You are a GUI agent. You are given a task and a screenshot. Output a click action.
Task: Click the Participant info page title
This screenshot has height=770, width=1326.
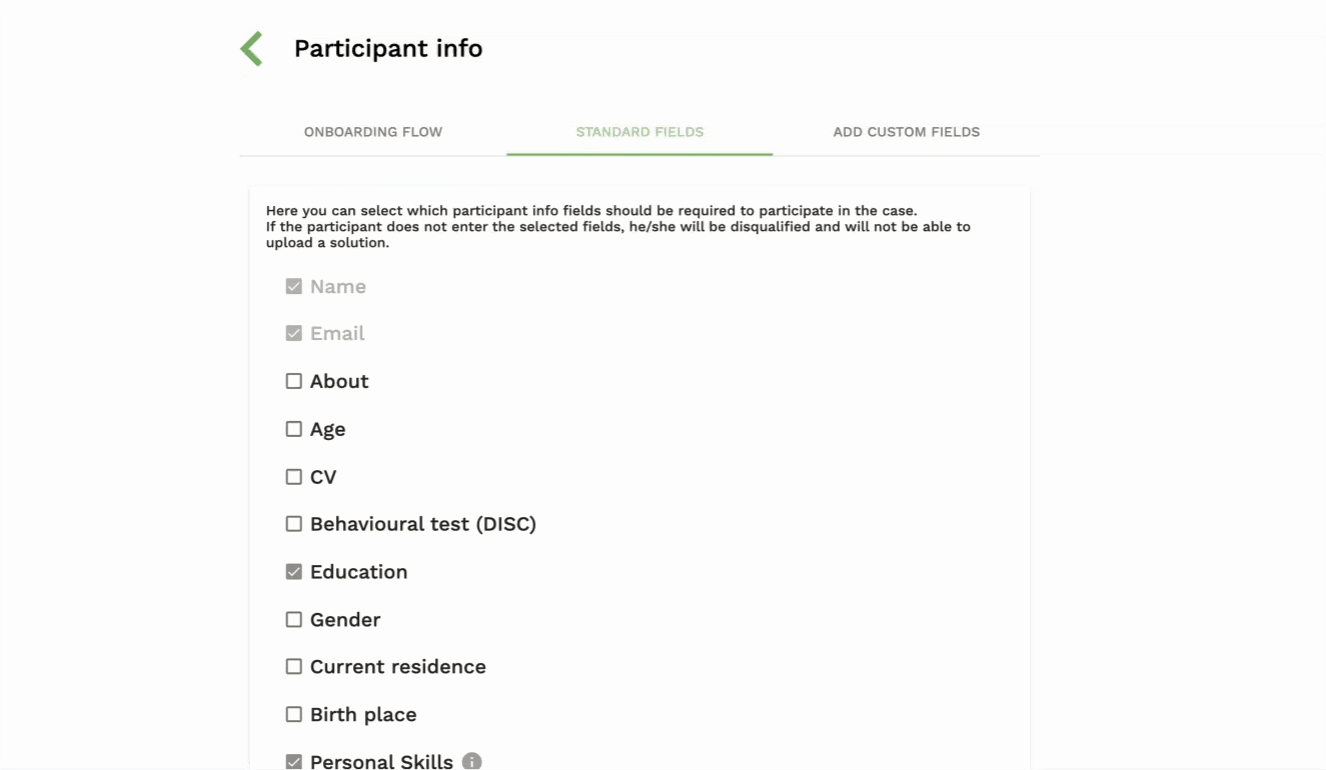388,49
